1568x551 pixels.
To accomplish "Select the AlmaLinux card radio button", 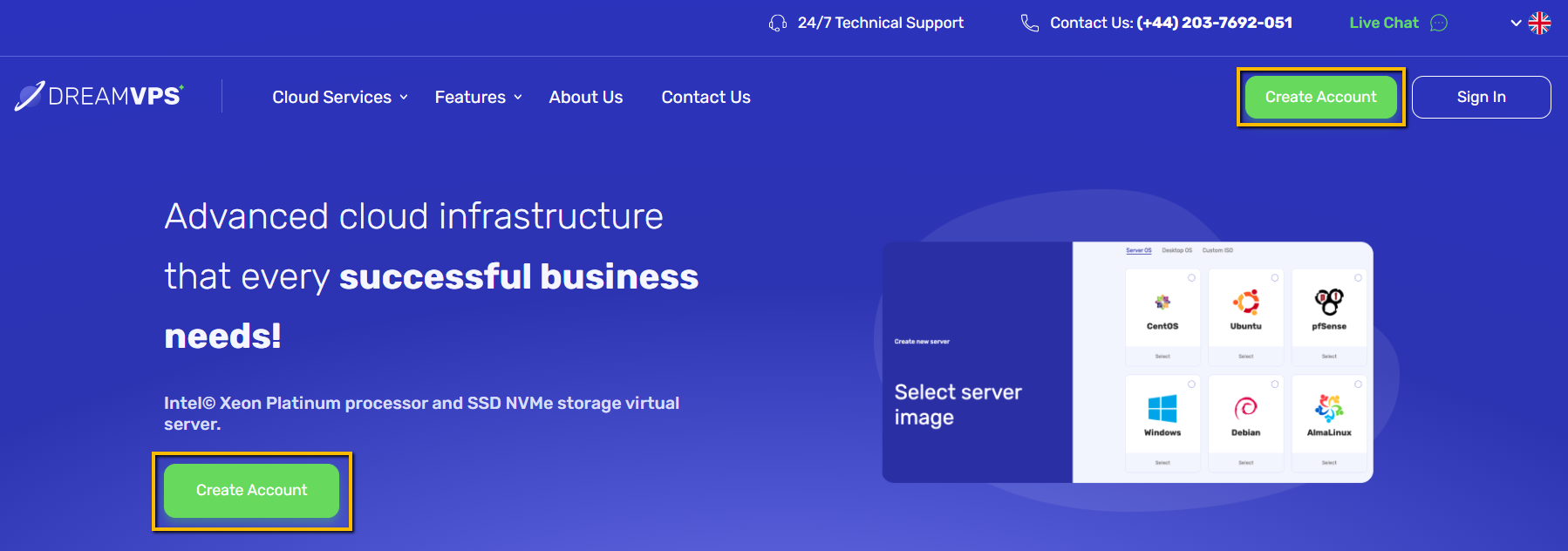I will click(x=1358, y=384).
